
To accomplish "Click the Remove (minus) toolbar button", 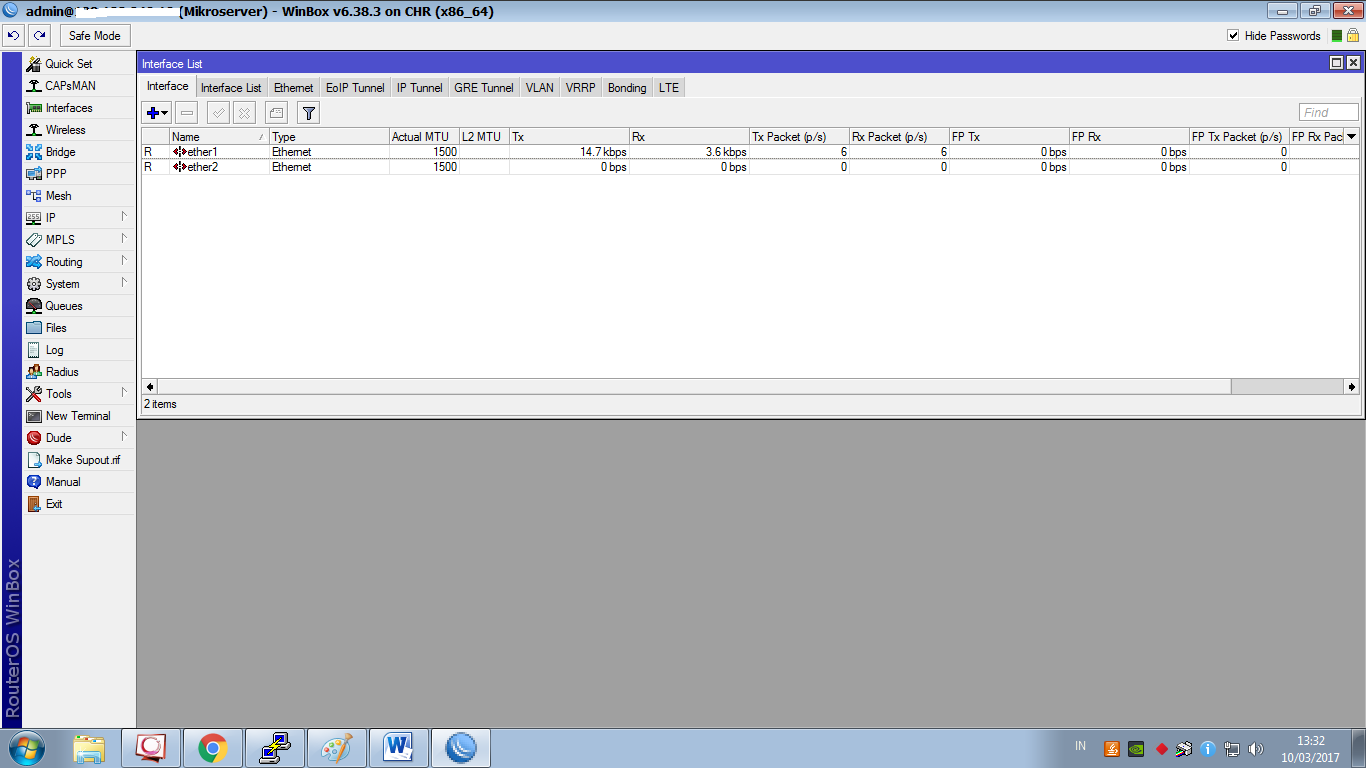I will click(187, 113).
